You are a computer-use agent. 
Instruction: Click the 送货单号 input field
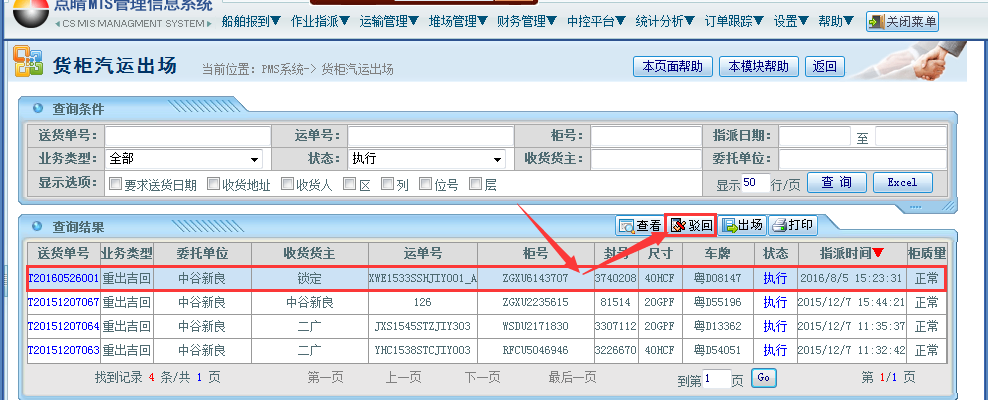click(188, 136)
